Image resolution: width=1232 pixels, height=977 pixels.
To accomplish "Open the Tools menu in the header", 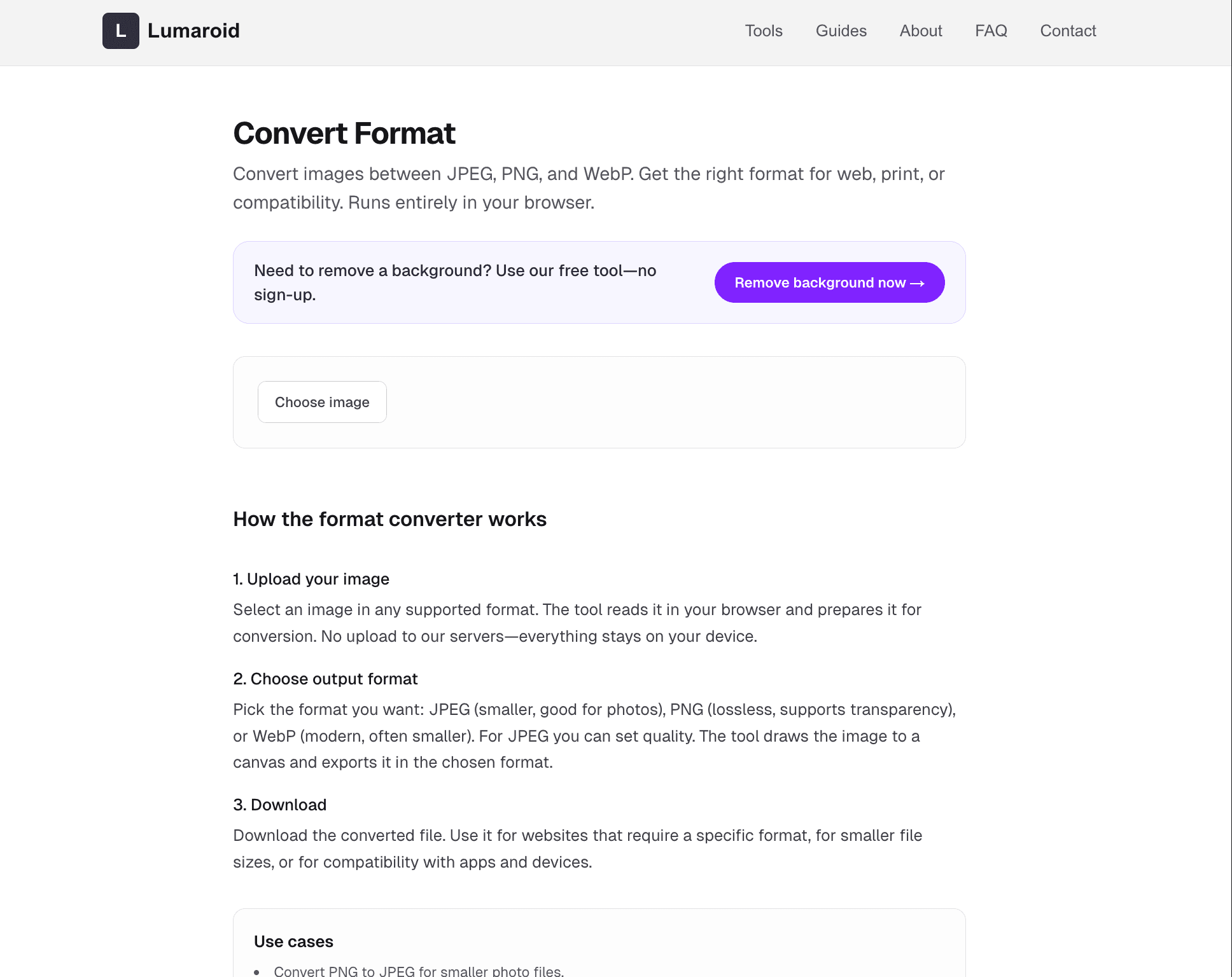I will pos(764,31).
